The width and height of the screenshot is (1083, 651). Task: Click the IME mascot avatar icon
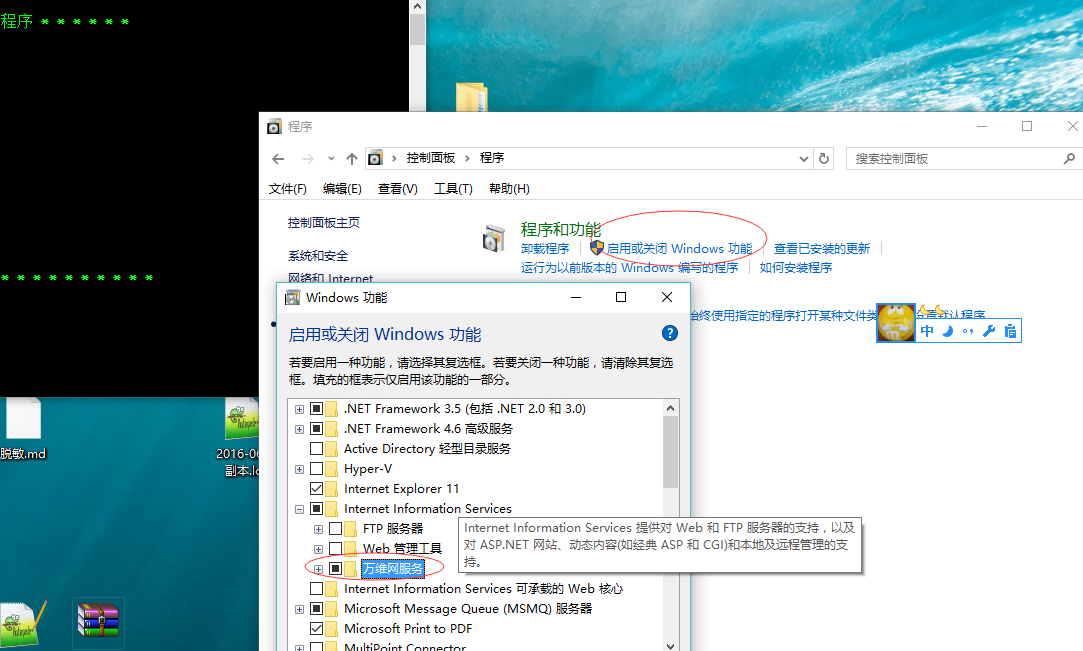click(896, 322)
